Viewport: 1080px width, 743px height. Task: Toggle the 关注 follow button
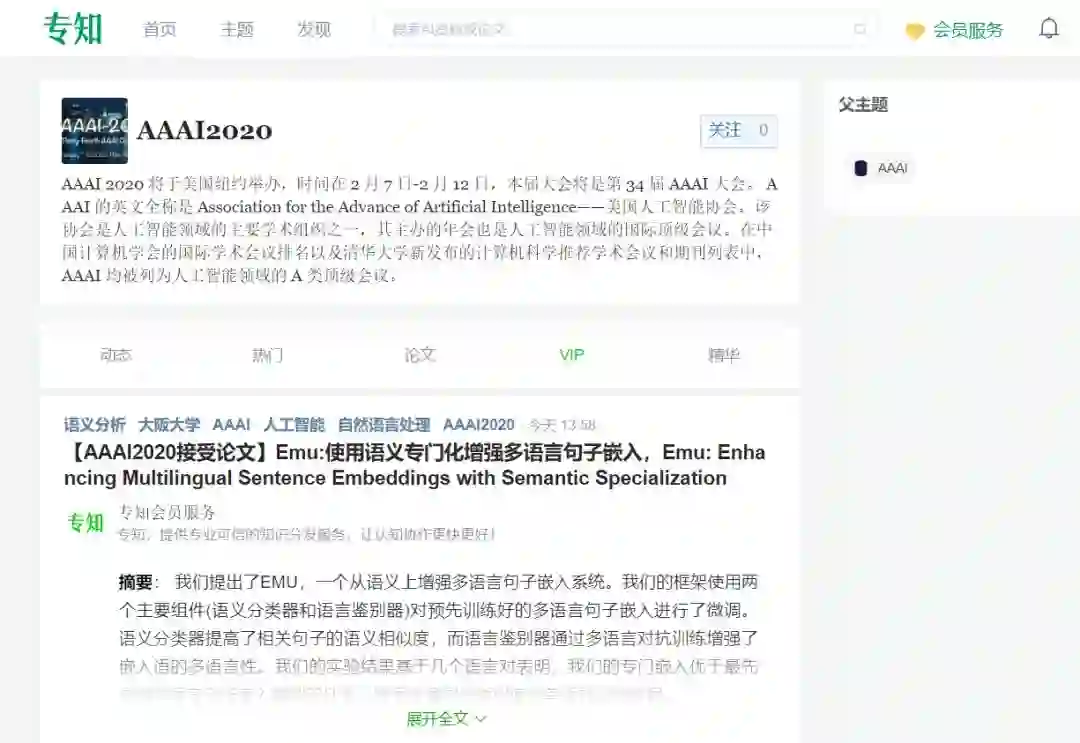[x=738, y=130]
